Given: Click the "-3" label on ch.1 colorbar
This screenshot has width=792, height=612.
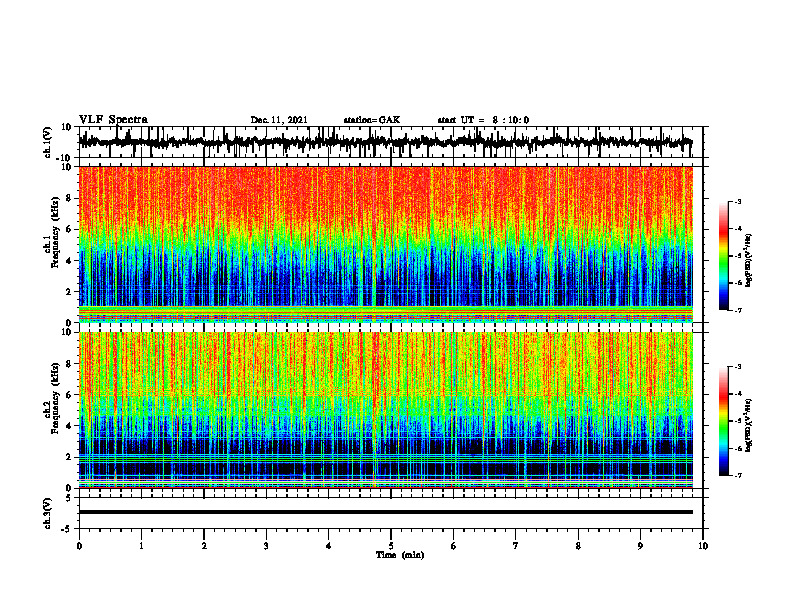Looking at the screenshot, I should pyautogui.click(x=738, y=202).
